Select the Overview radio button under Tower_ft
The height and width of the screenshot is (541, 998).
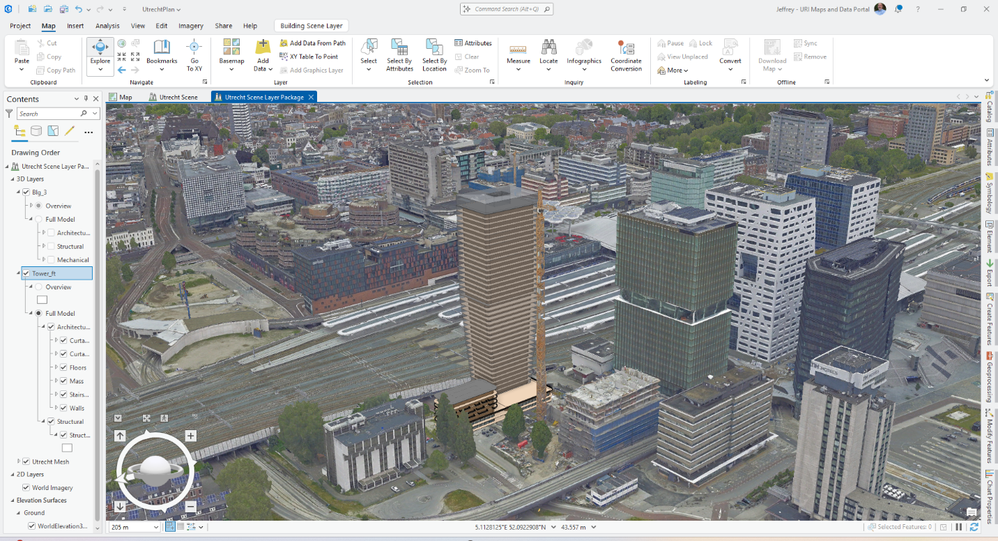pos(39,287)
